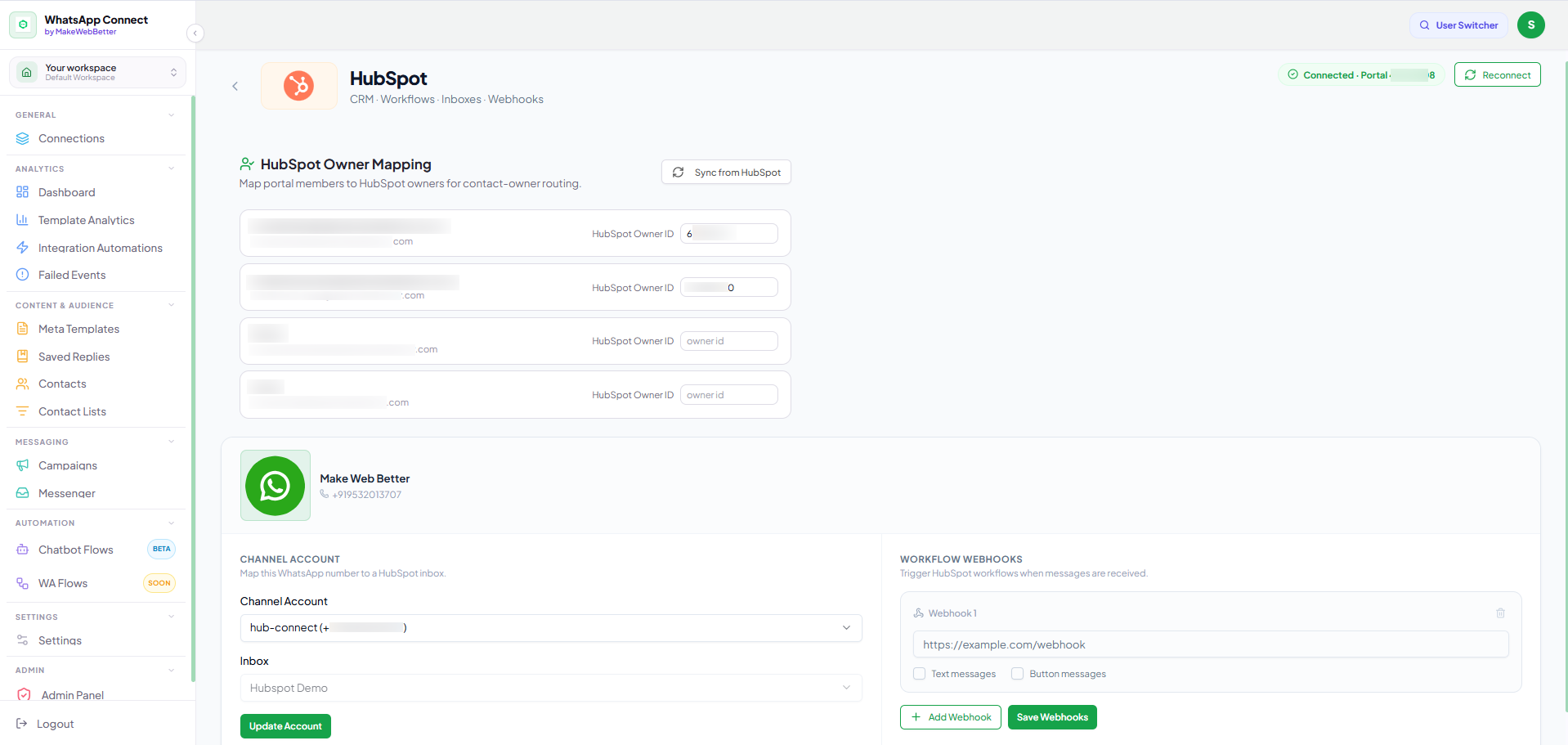Click the Webhook 1 URL input field
The width and height of the screenshot is (1568, 745).
tap(1211, 644)
